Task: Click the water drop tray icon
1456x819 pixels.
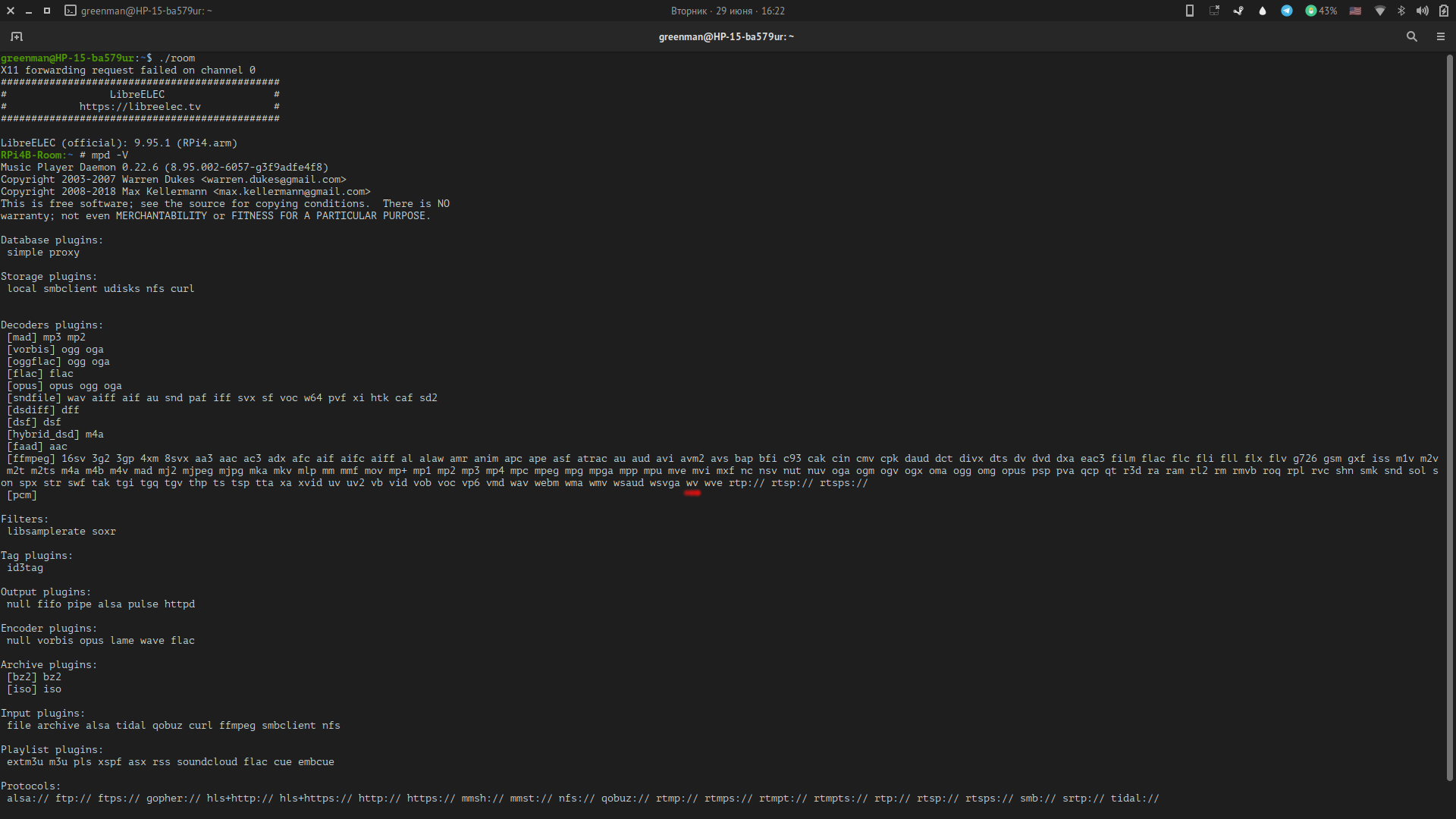Action: tap(1263, 11)
